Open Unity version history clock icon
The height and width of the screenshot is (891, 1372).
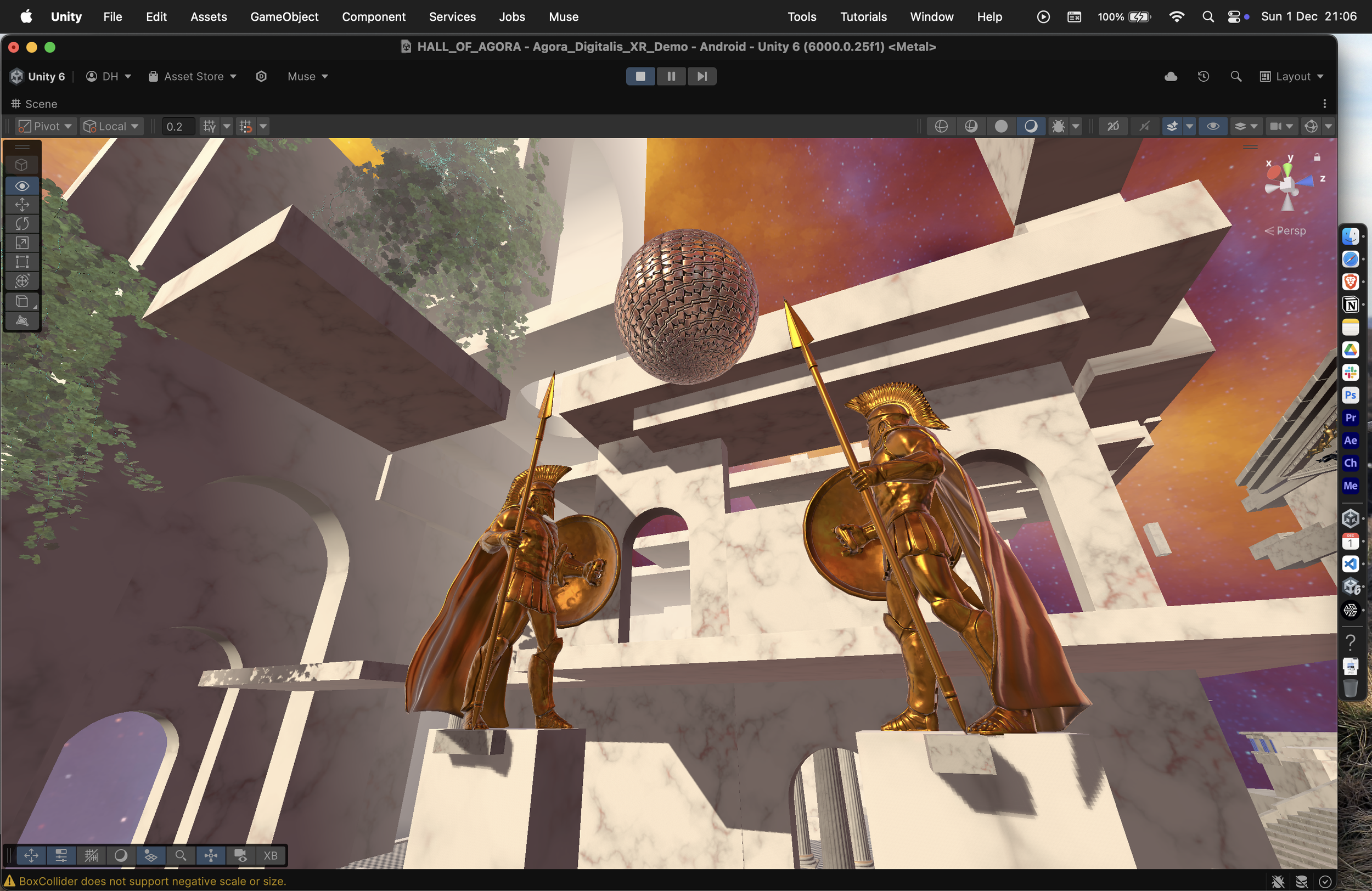coord(1203,77)
